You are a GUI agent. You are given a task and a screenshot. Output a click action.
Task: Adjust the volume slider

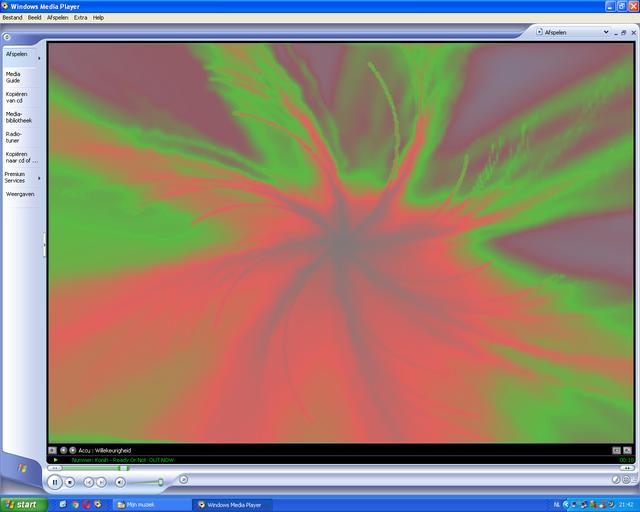[x=160, y=482]
